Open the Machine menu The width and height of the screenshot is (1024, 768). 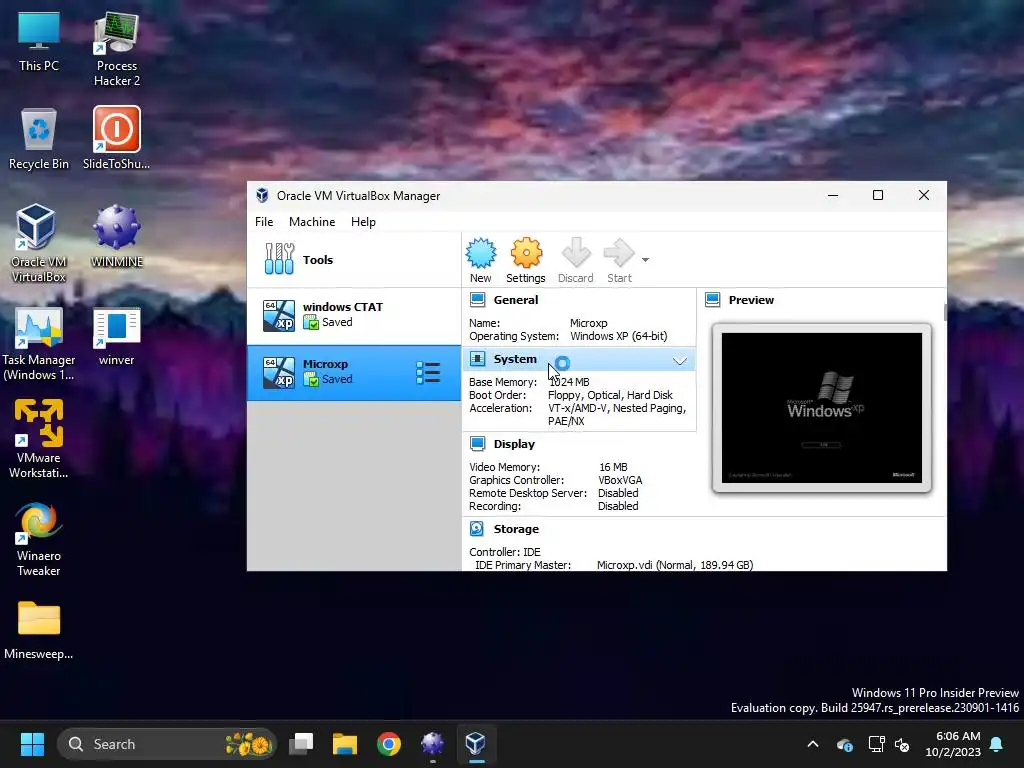click(x=312, y=222)
